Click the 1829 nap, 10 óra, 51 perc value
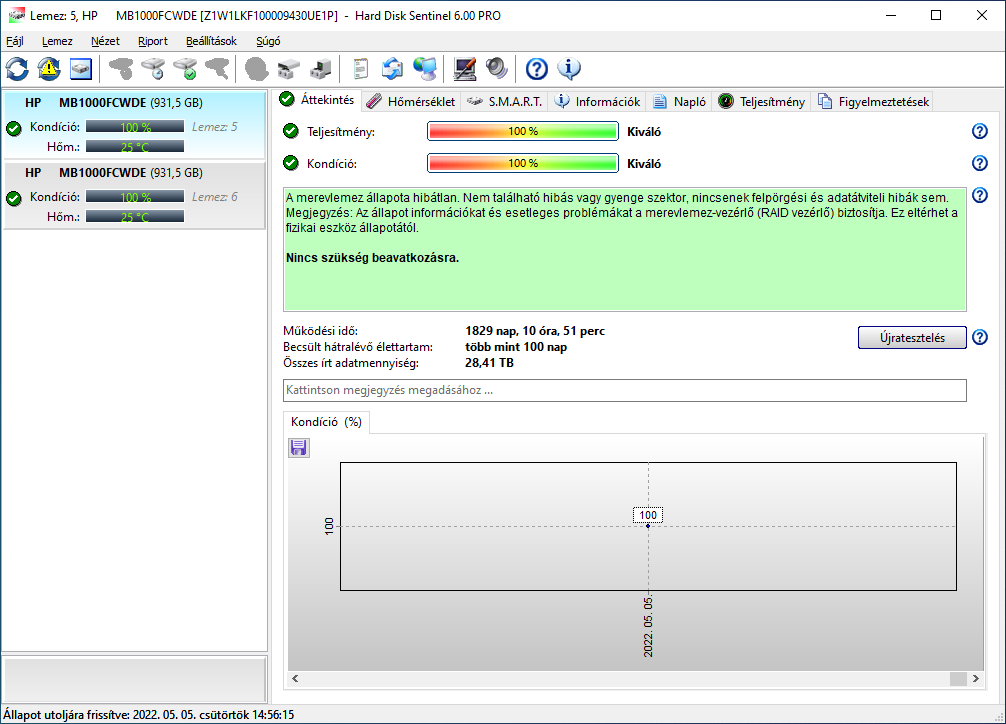This screenshot has width=1006, height=724. coord(535,331)
